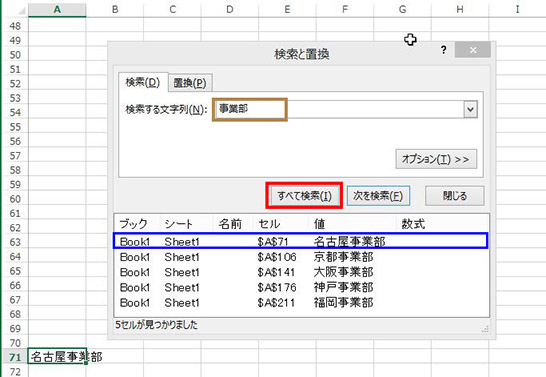Click the $A$211 cell reference

(276, 303)
